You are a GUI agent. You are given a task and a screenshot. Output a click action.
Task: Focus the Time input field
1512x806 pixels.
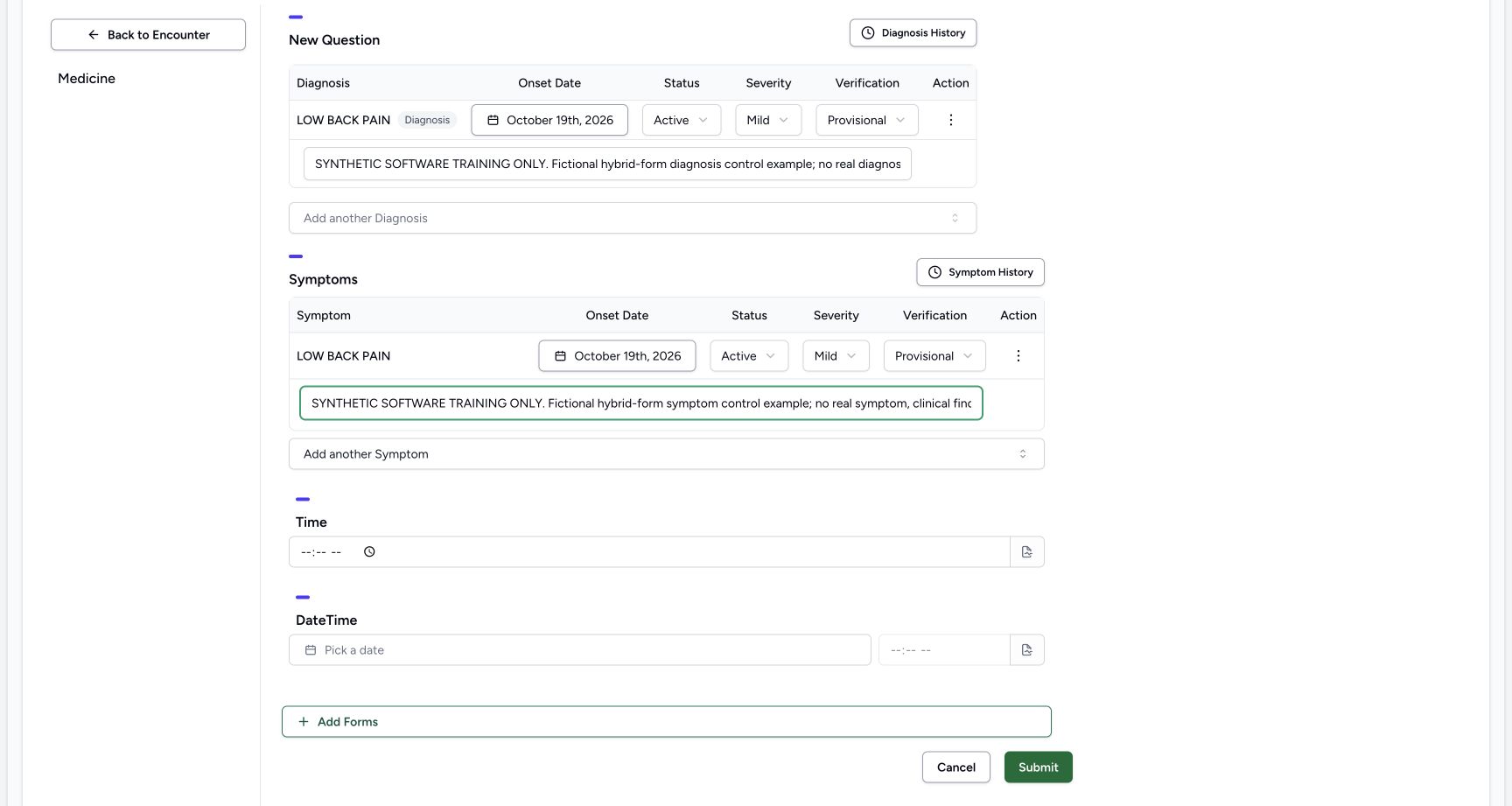click(x=649, y=552)
